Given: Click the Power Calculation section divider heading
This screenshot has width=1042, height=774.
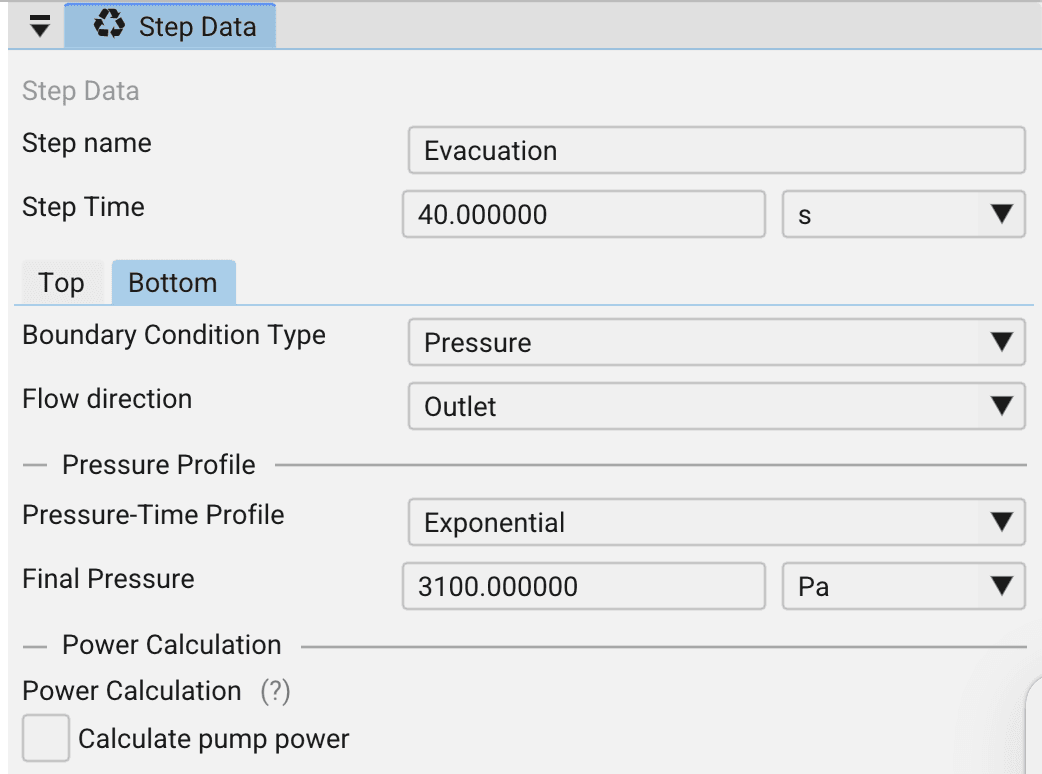Looking at the screenshot, I should point(171,645).
